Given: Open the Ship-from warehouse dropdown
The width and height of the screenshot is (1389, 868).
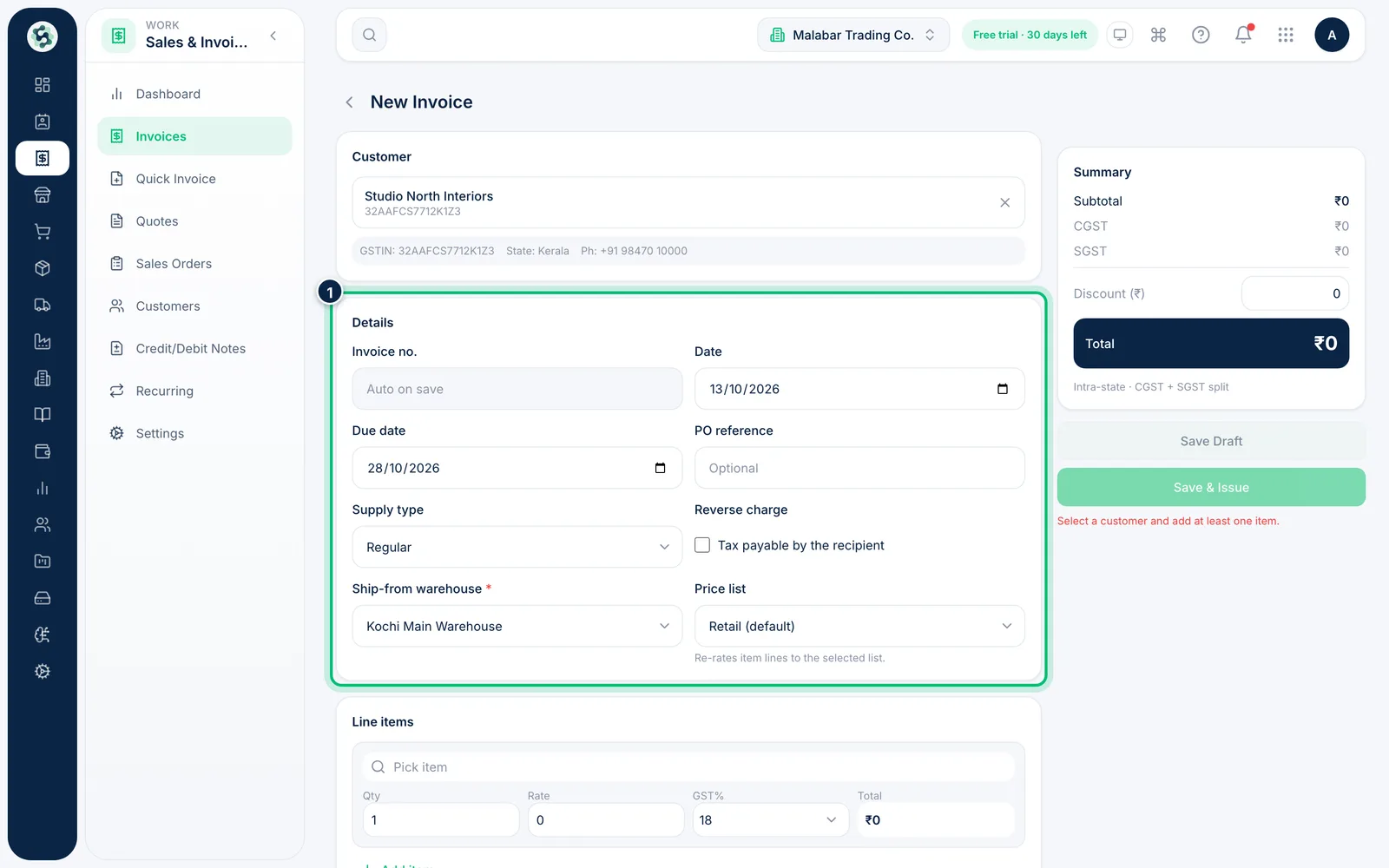Looking at the screenshot, I should point(517,626).
